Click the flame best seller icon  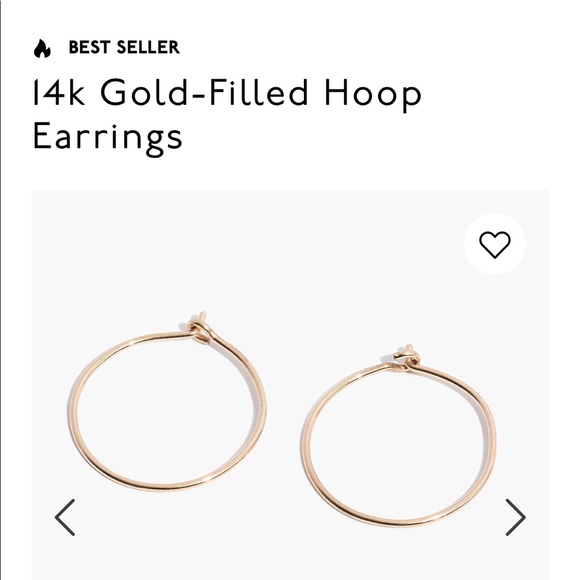coord(42,49)
